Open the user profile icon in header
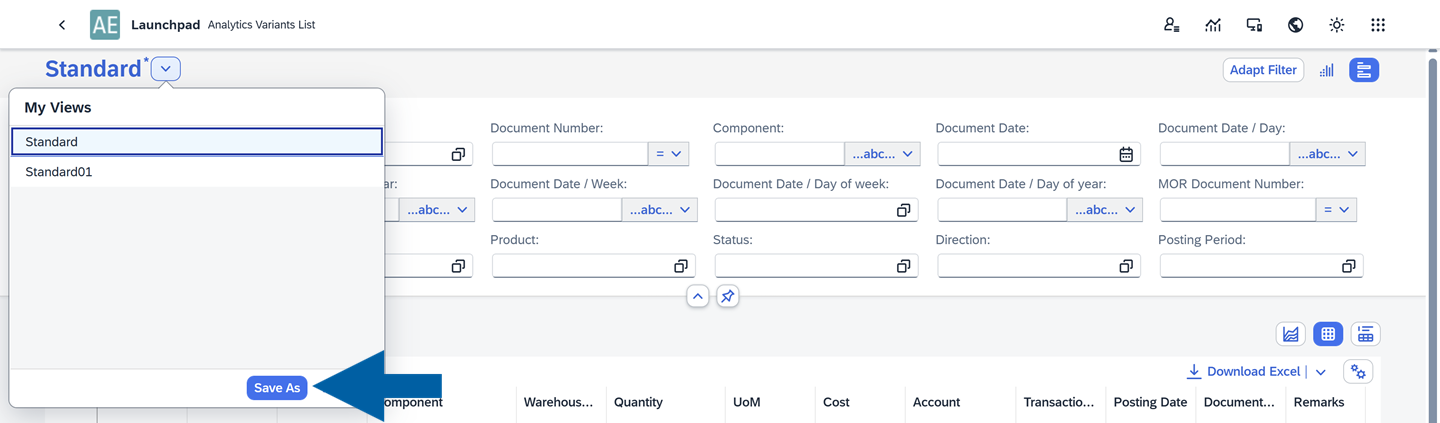This screenshot has height=423, width=1440. (x=1171, y=25)
